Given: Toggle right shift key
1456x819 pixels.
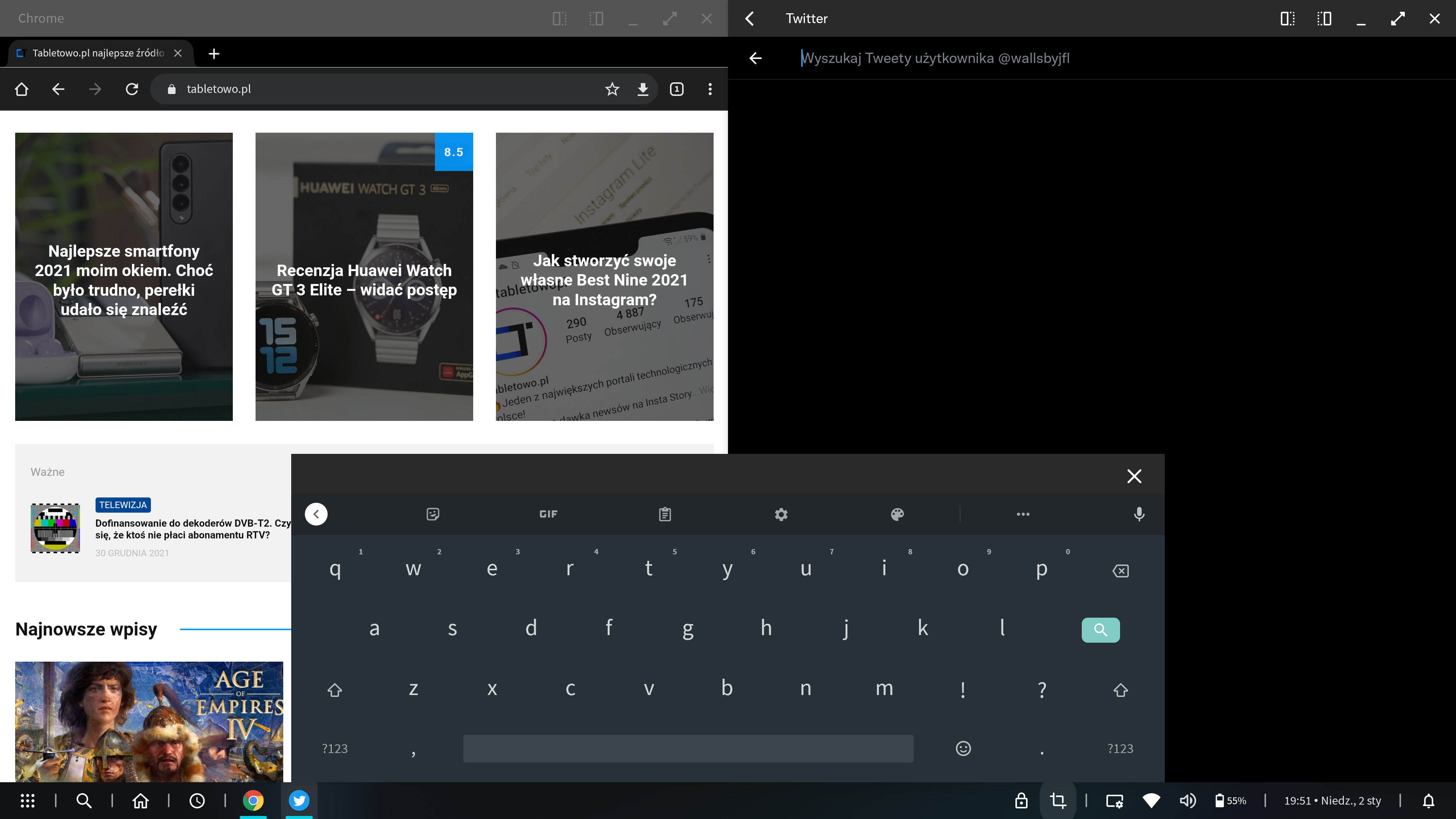Looking at the screenshot, I should click(x=1120, y=690).
